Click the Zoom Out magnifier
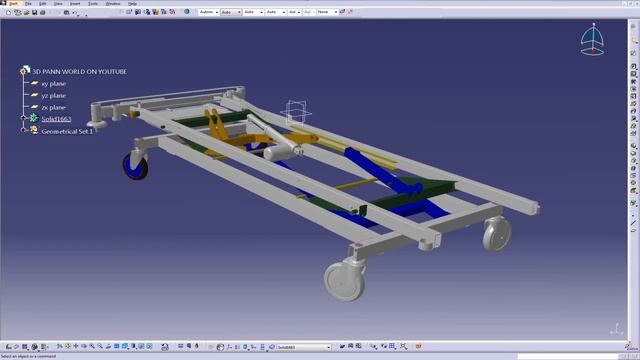 click(x=100, y=346)
